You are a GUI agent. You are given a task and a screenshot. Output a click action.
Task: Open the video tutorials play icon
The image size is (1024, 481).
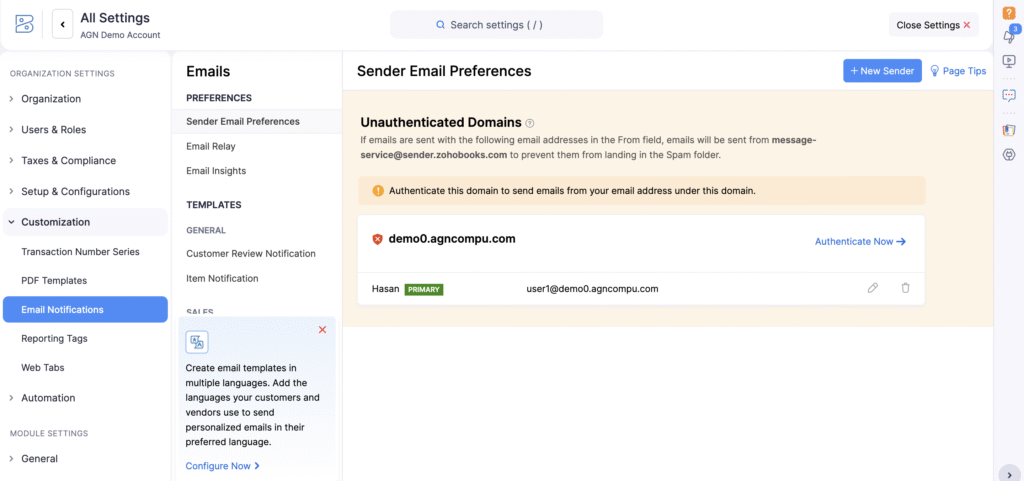point(1008,61)
